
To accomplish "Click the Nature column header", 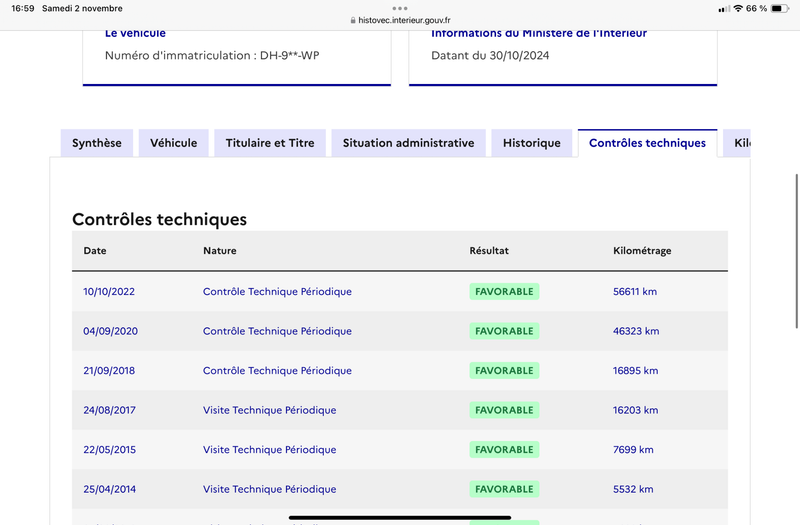I will click(x=220, y=251).
